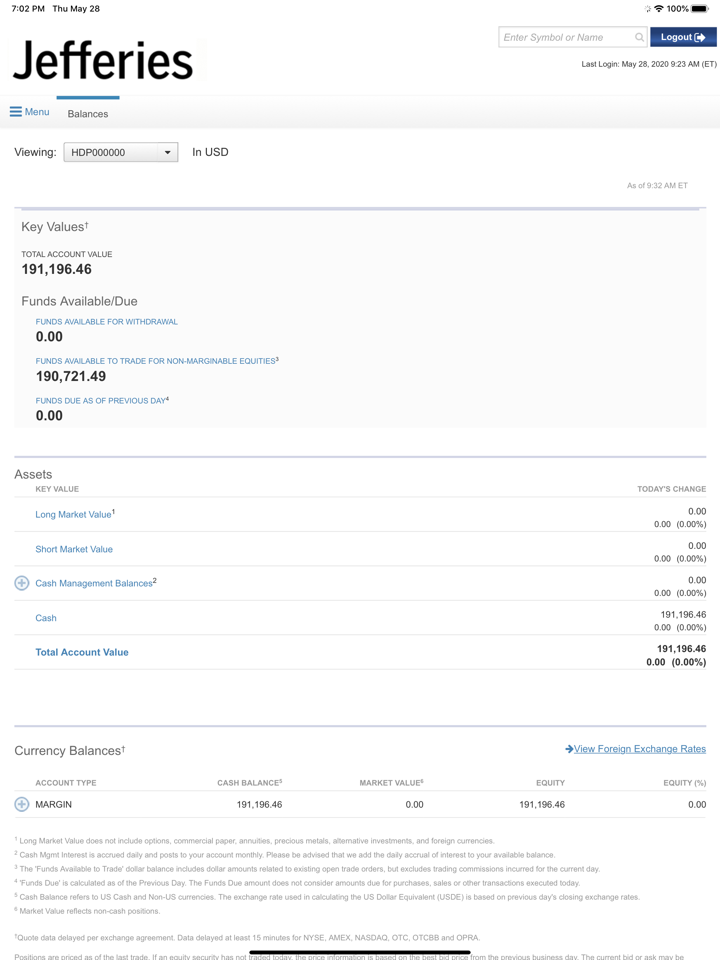This screenshot has width=720, height=960.
Task: Open Total Account Value link
Action: [82, 652]
